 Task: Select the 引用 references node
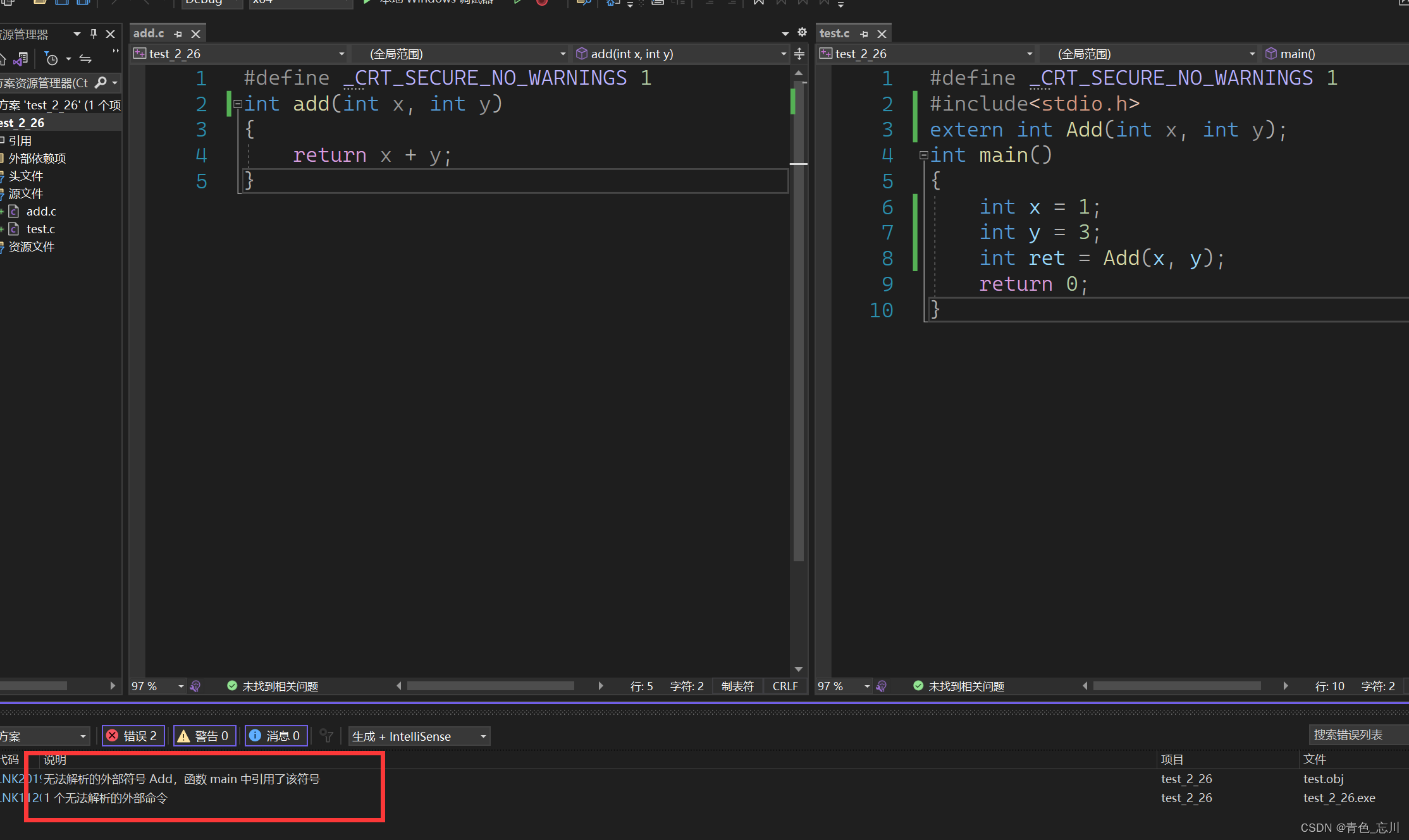(x=20, y=141)
